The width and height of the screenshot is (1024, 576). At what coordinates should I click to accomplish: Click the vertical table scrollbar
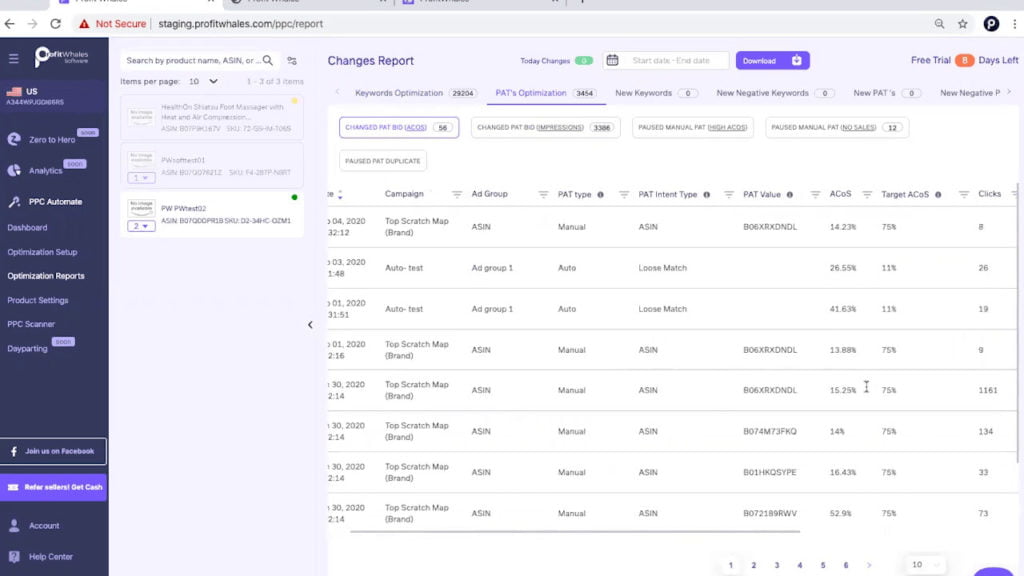coord(1017,323)
